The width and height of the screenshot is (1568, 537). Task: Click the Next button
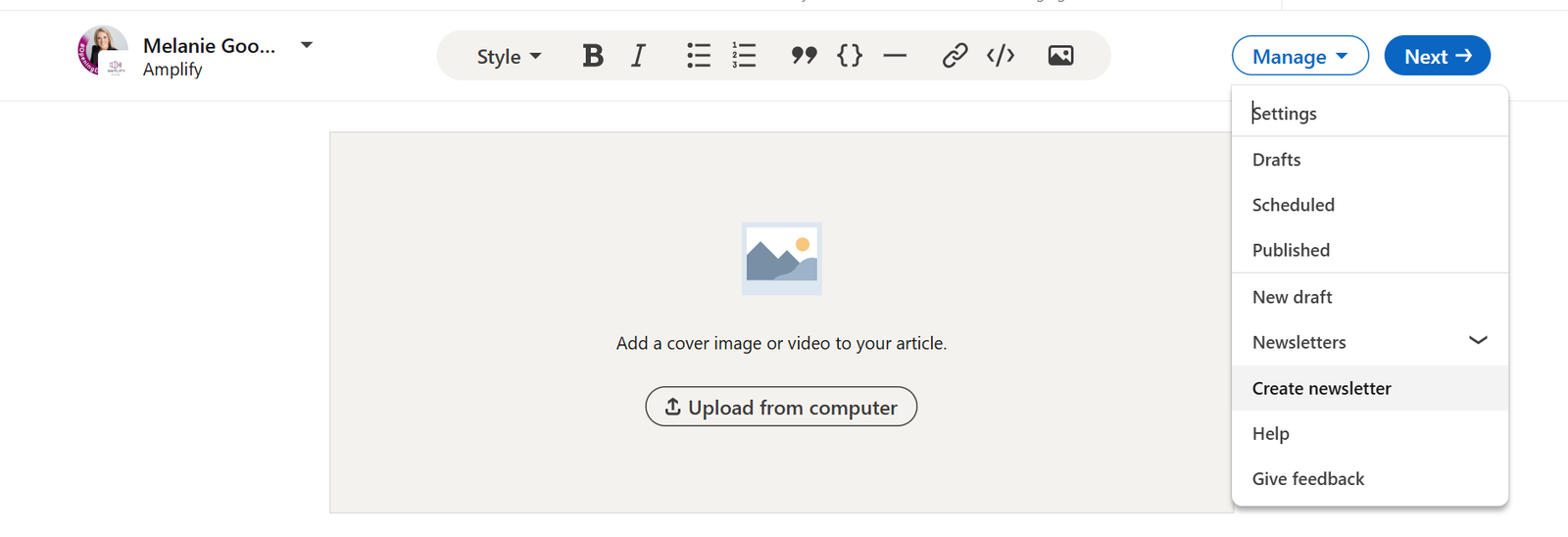[1437, 56]
